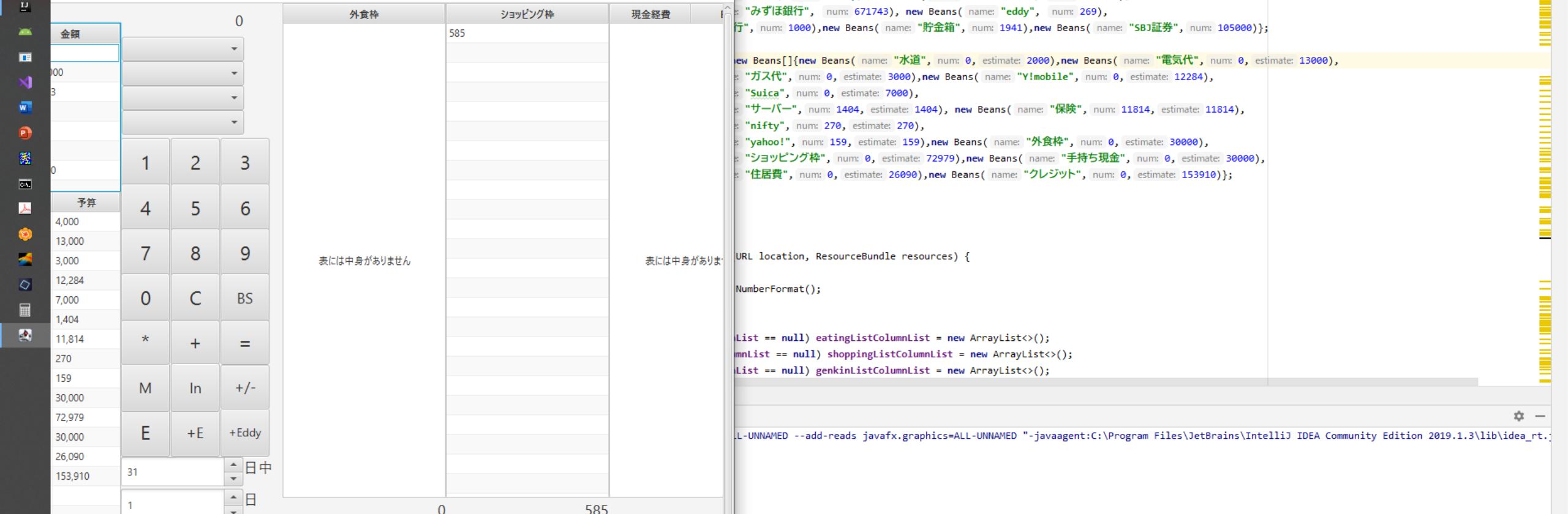Open the combo box directly above keys 1-2-3

point(183,122)
